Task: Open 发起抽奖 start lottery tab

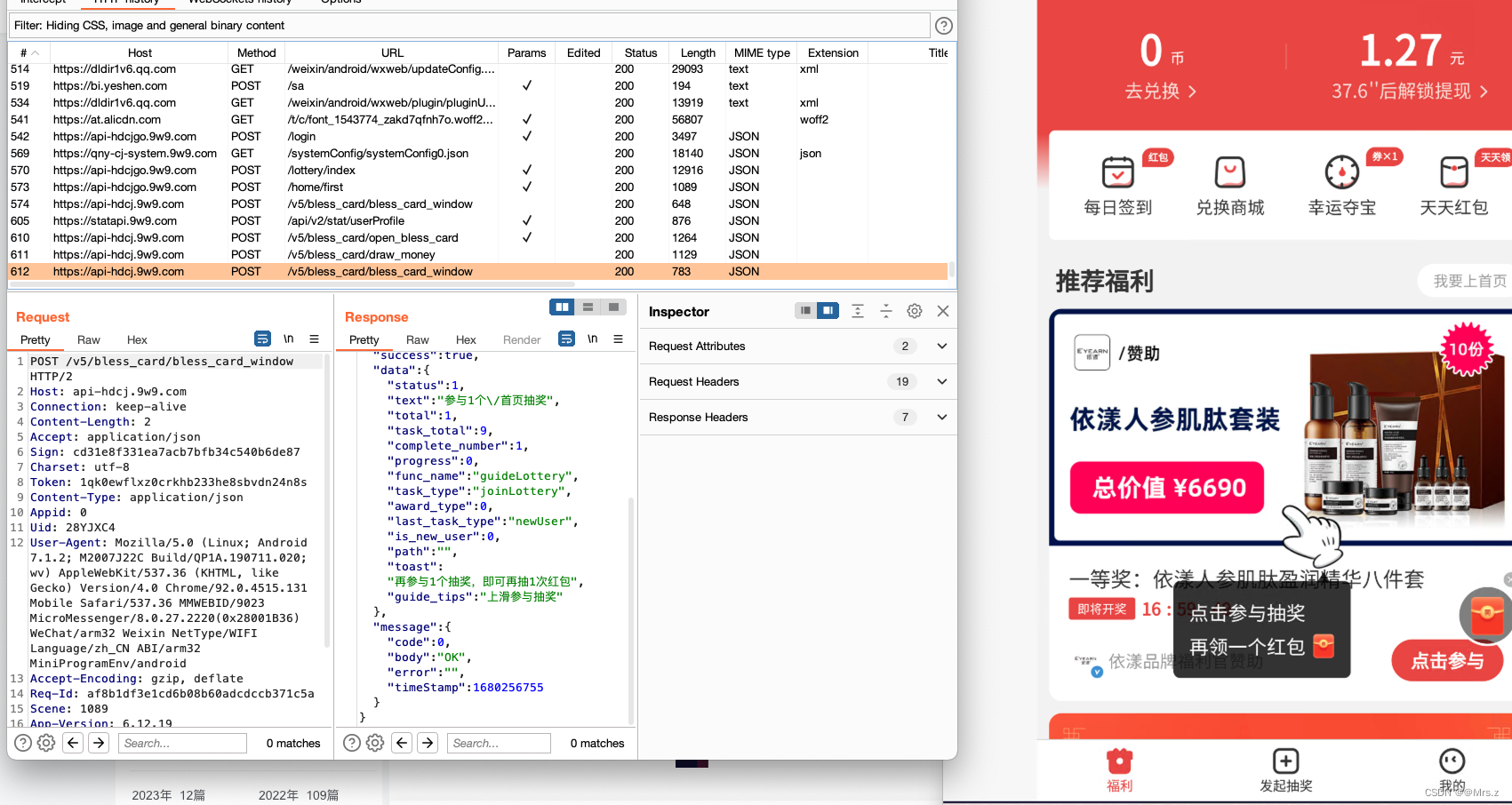Action: (1285, 770)
